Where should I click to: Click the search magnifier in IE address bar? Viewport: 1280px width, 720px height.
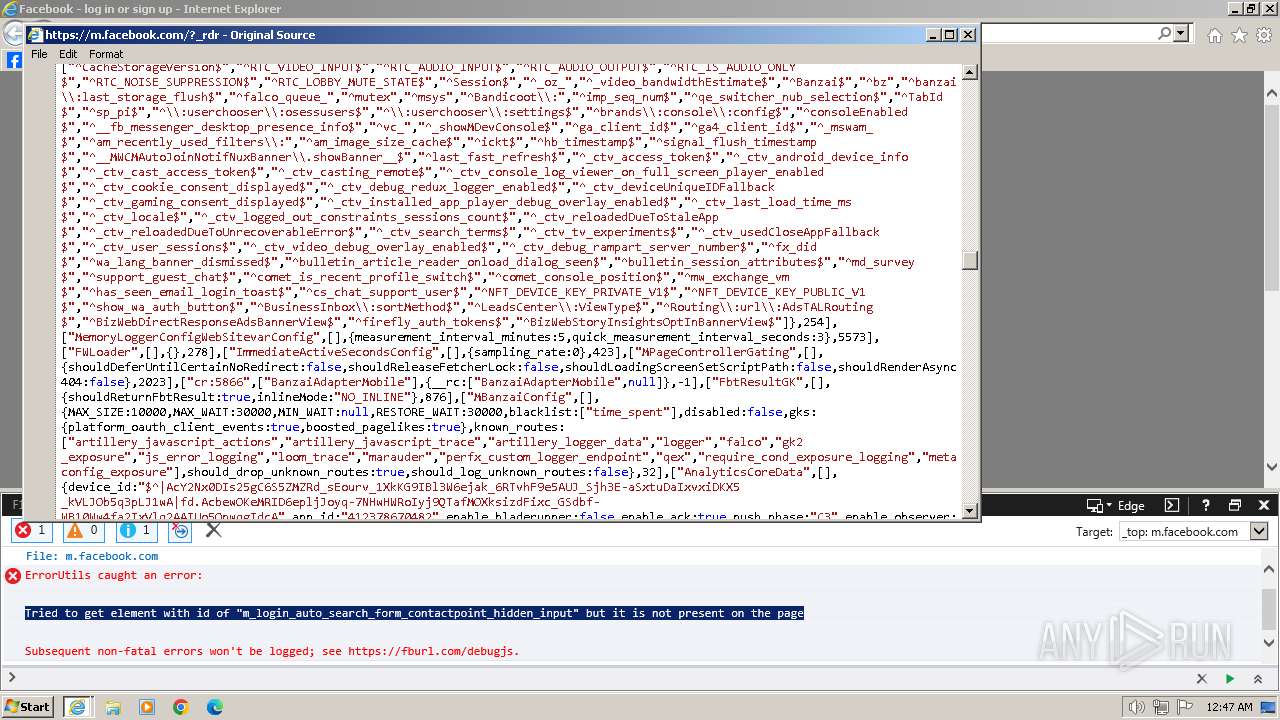coord(1165,34)
